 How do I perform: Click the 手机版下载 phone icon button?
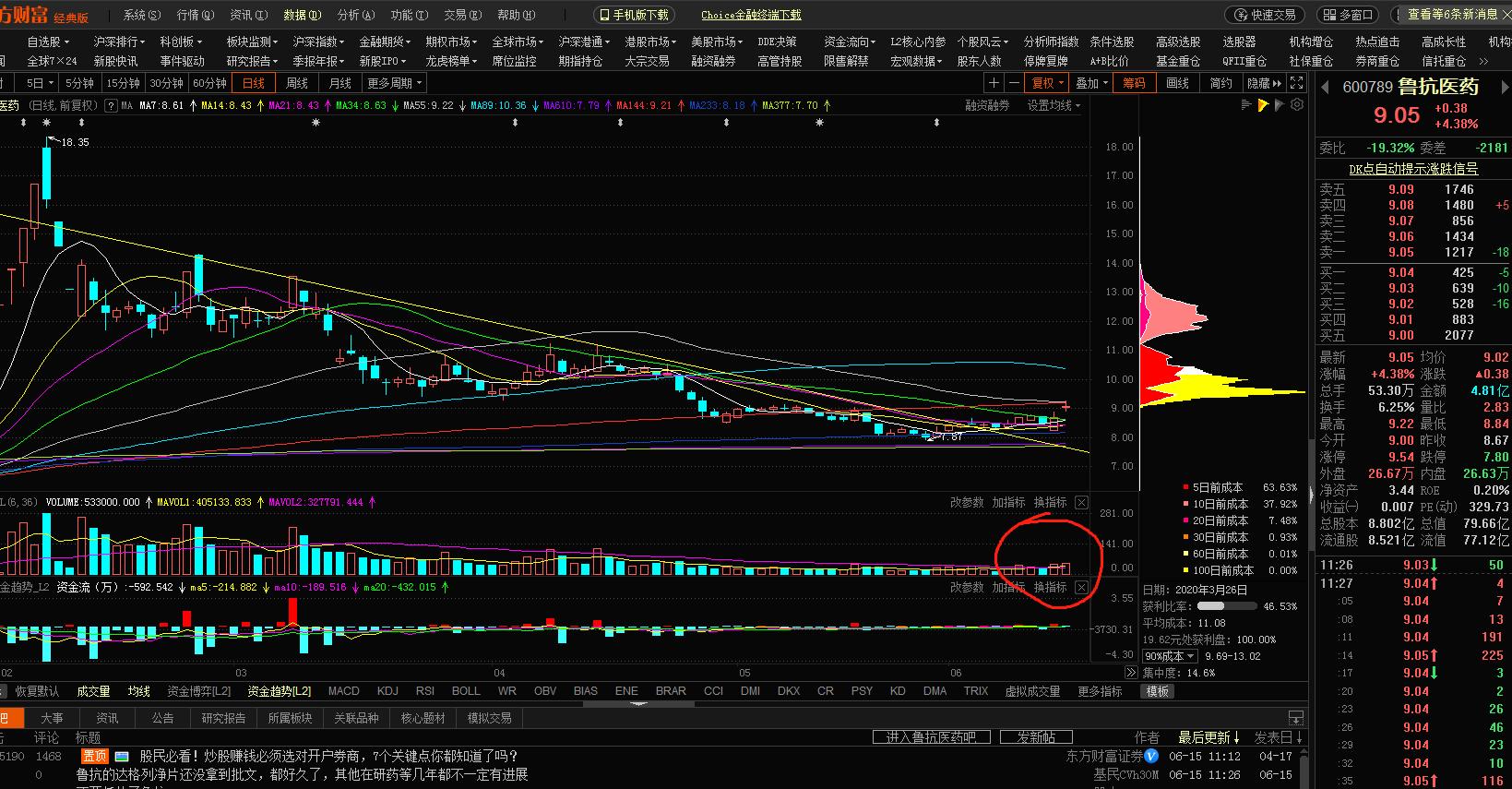point(634,15)
